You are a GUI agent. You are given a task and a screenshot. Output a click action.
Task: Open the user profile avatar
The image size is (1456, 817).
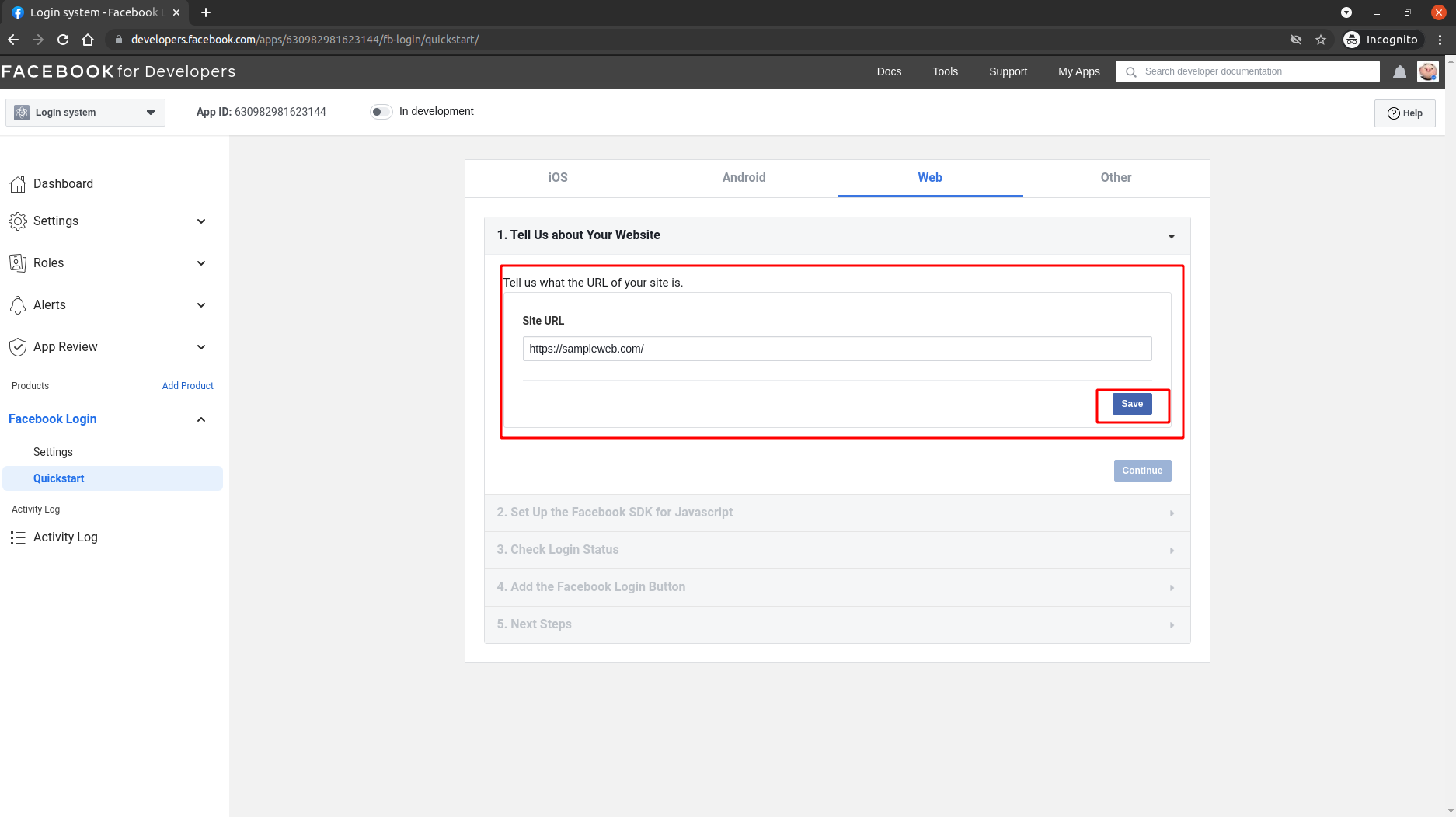point(1427,72)
